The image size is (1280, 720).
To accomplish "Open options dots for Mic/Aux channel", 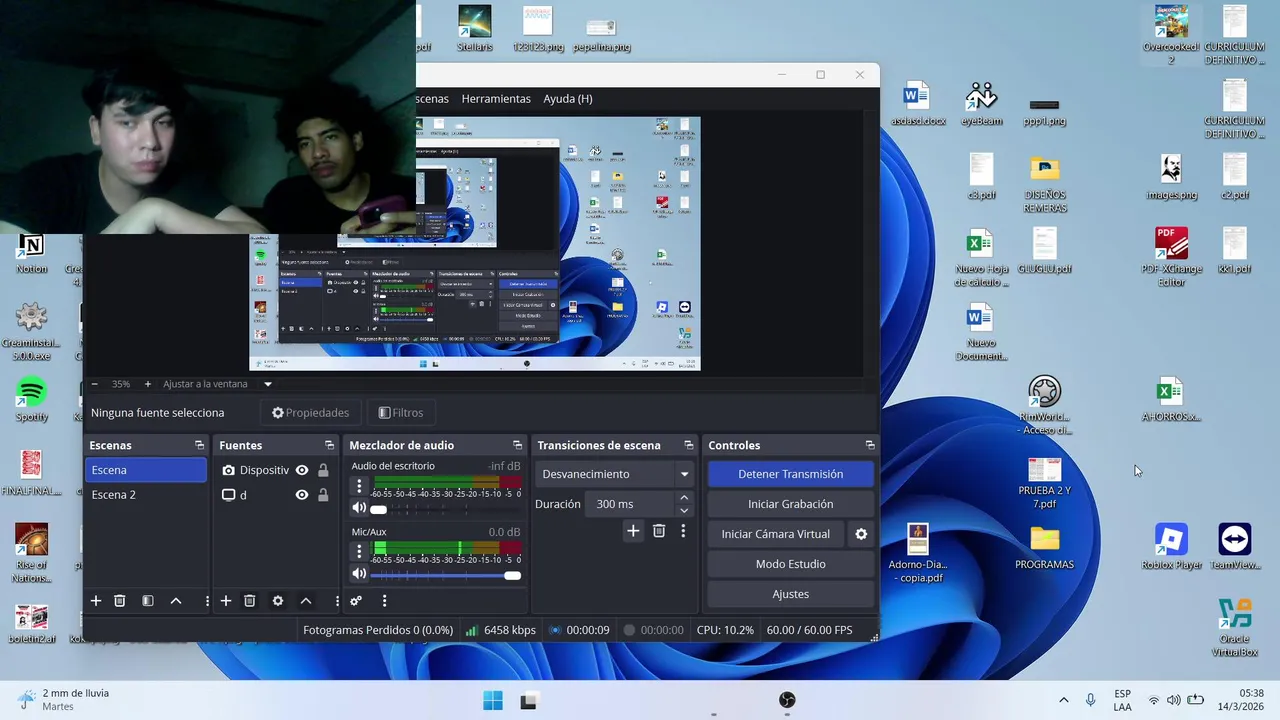I will pyautogui.click(x=359, y=551).
